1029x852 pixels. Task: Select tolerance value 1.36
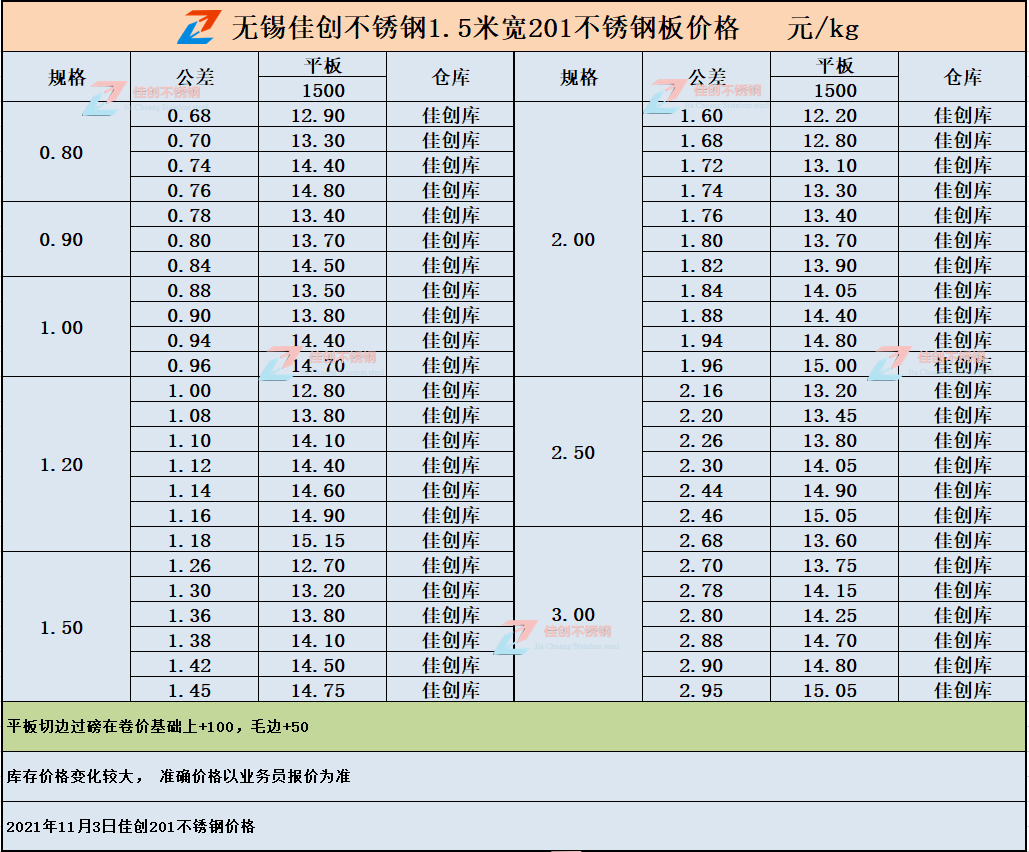(189, 616)
